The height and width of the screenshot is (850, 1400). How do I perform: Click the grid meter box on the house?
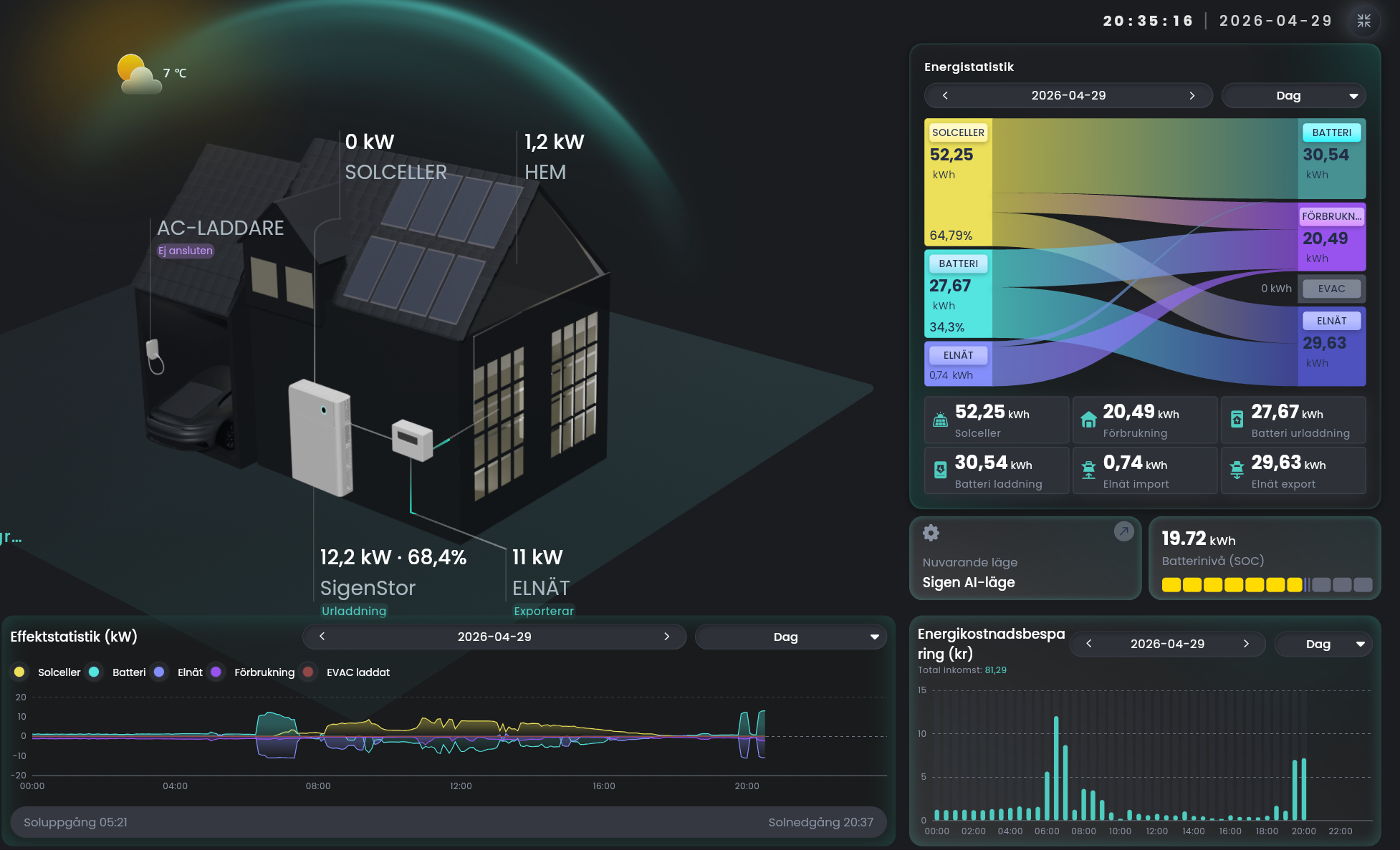[412, 439]
